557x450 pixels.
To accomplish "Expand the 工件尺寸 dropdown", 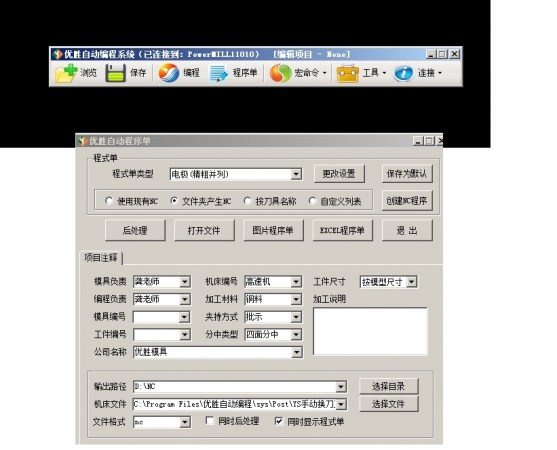I will (x=411, y=282).
